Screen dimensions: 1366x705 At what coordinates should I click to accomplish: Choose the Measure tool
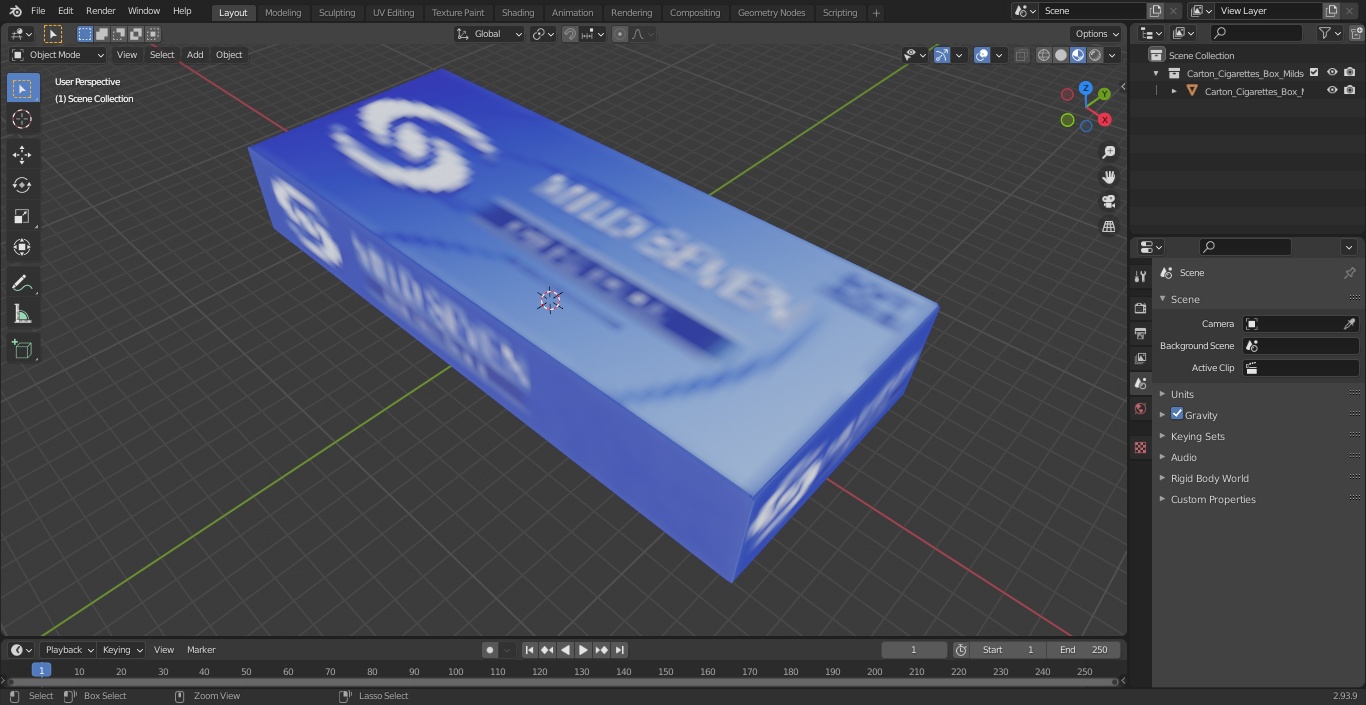point(22,314)
